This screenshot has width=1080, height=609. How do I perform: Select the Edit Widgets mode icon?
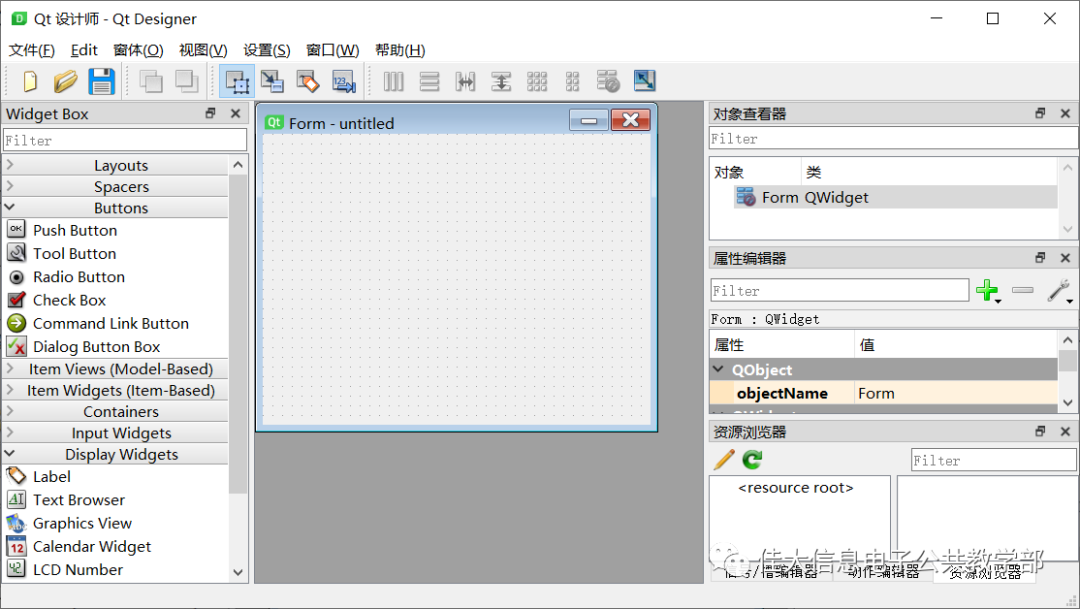click(x=237, y=82)
